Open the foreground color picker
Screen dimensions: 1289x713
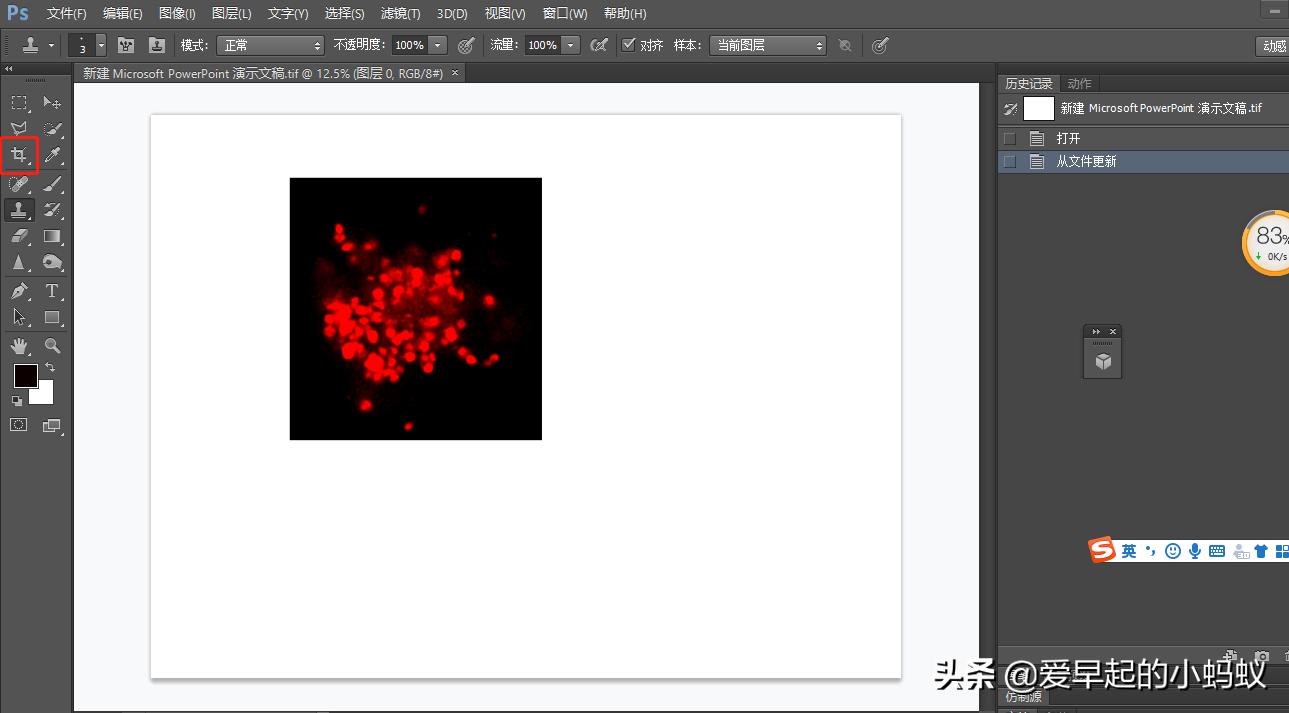[24, 375]
